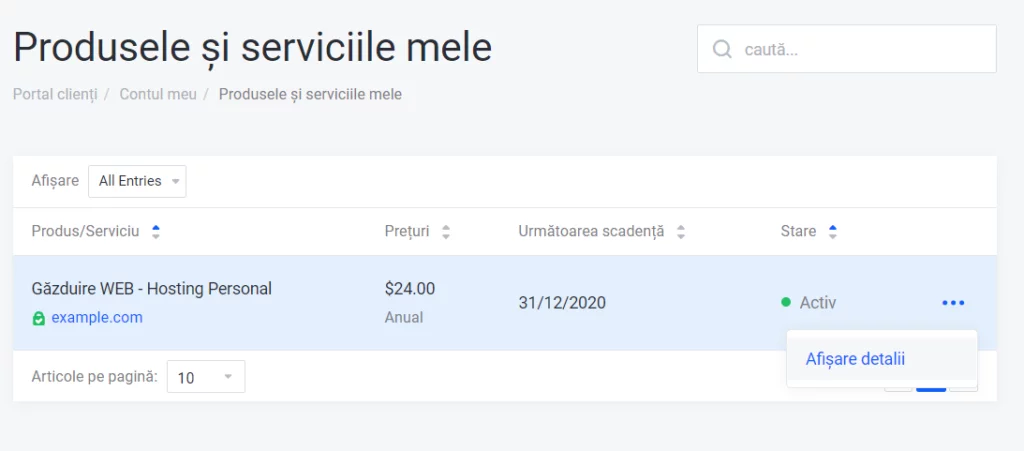
Task: Toggle the three-dots actions menu
Action: (x=953, y=303)
